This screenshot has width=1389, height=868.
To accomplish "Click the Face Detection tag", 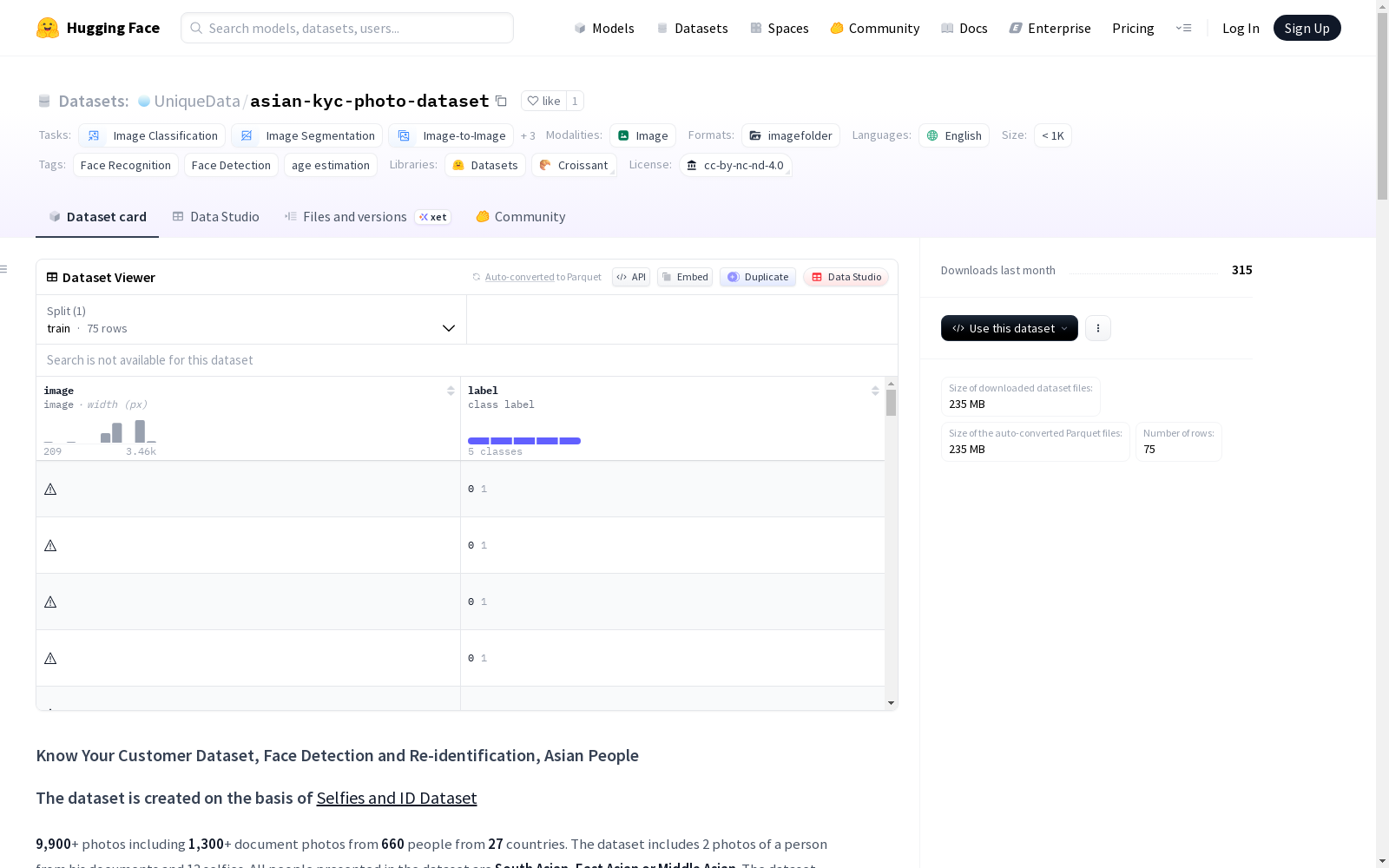I will (231, 165).
